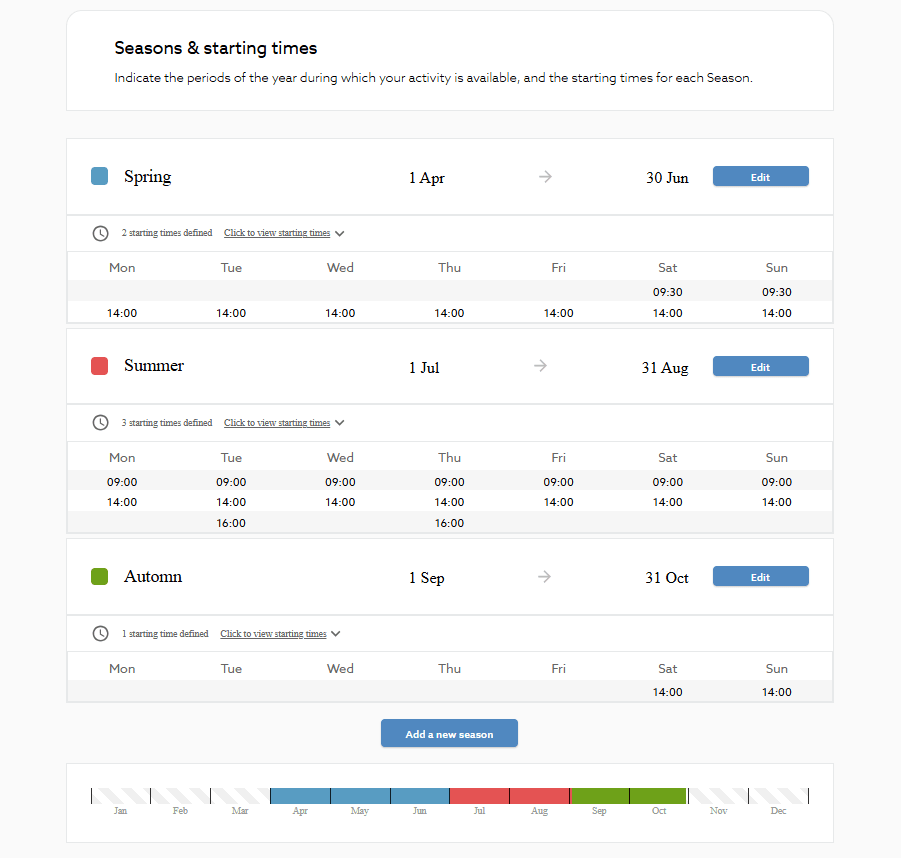The height and width of the screenshot is (858, 901).
Task: Click the Spring season blue color swatch
Action: click(x=99, y=176)
